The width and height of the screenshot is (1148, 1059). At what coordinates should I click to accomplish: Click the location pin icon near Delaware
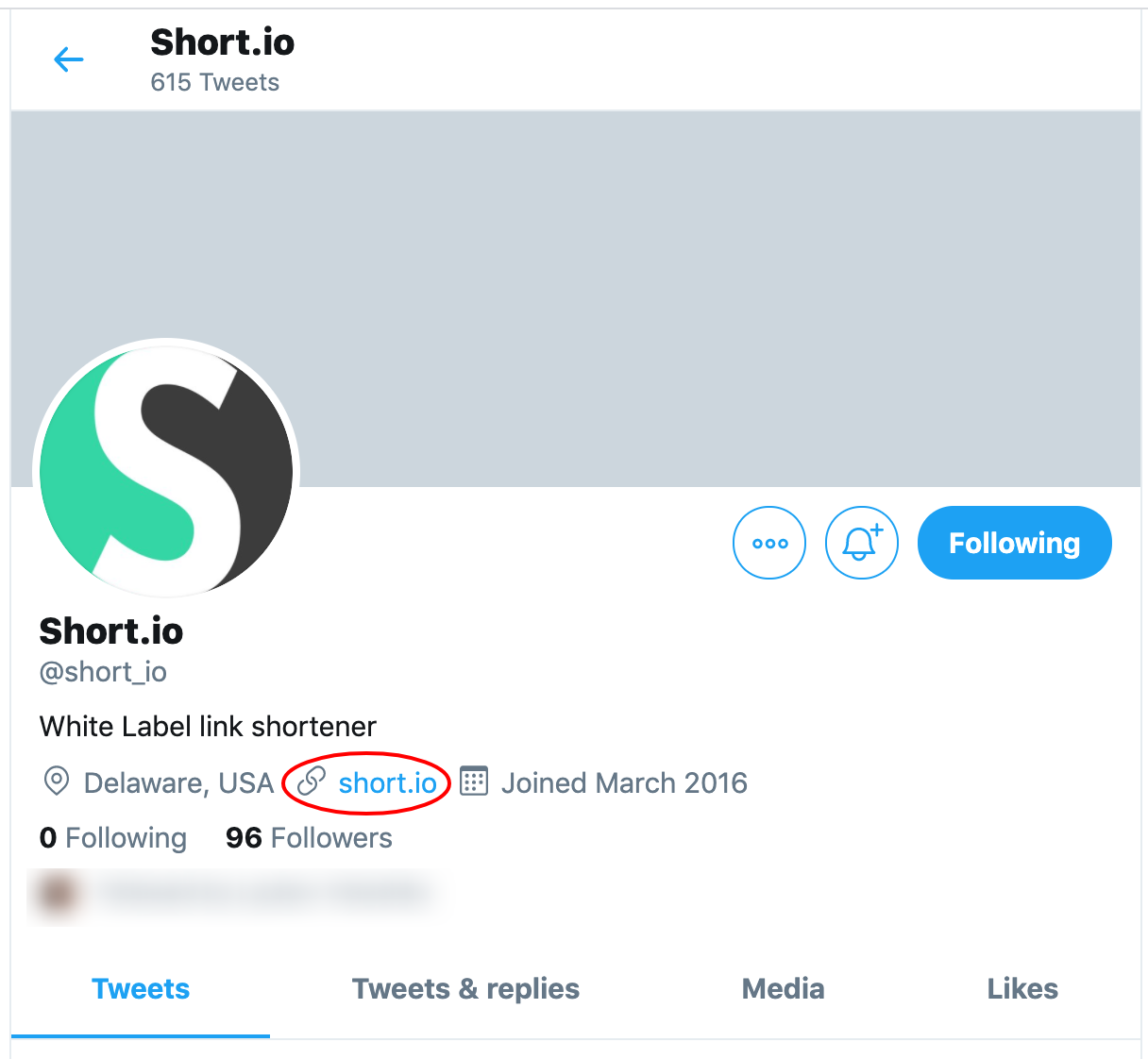pos(57,782)
